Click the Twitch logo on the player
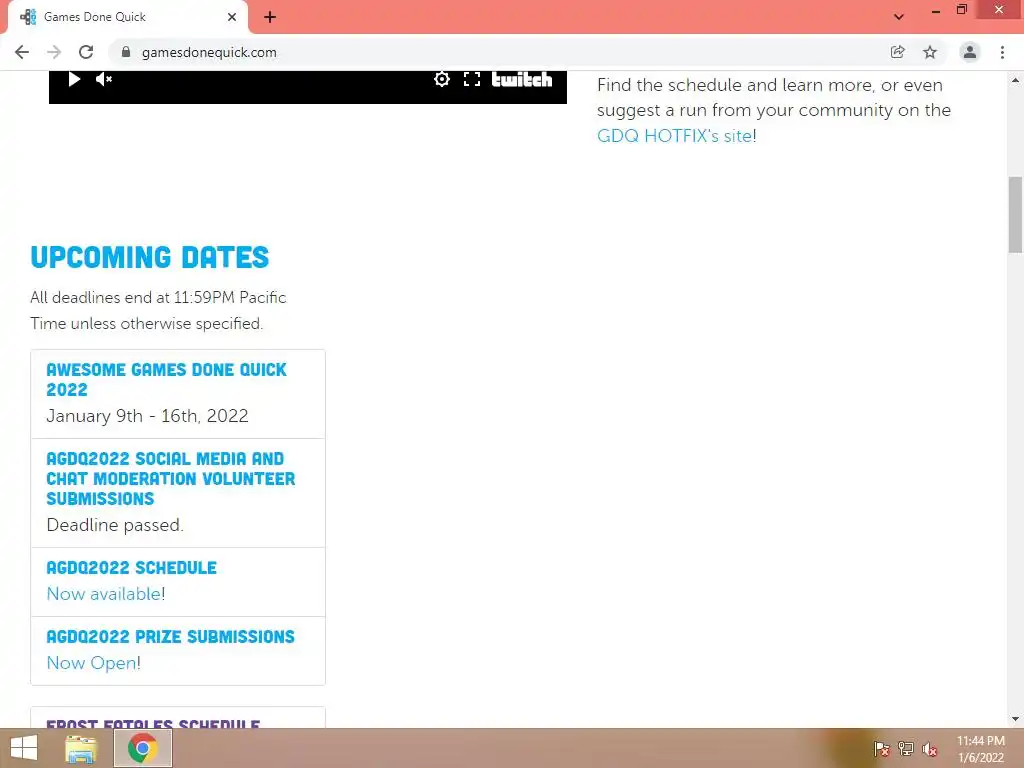Image resolution: width=1024 pixels, height=768 pixels. click(522, 79)
